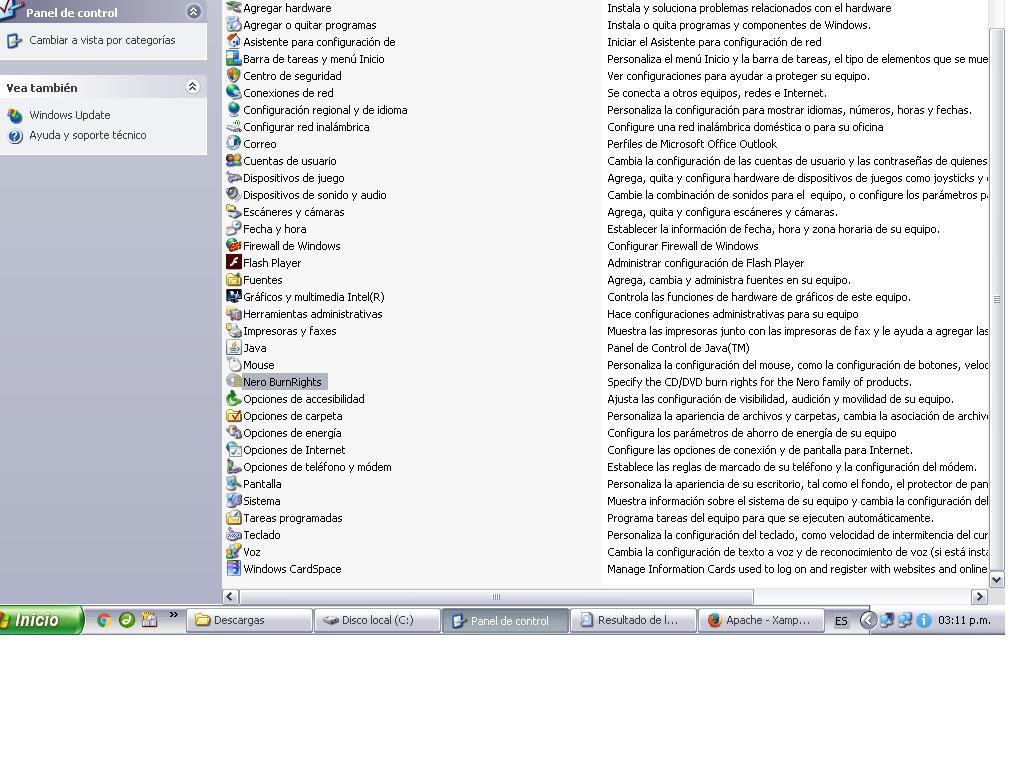Viewport: 1024px width, 768px height.
Task: Click the Herramientas administrativas icon
Action: tap(234, 313)
